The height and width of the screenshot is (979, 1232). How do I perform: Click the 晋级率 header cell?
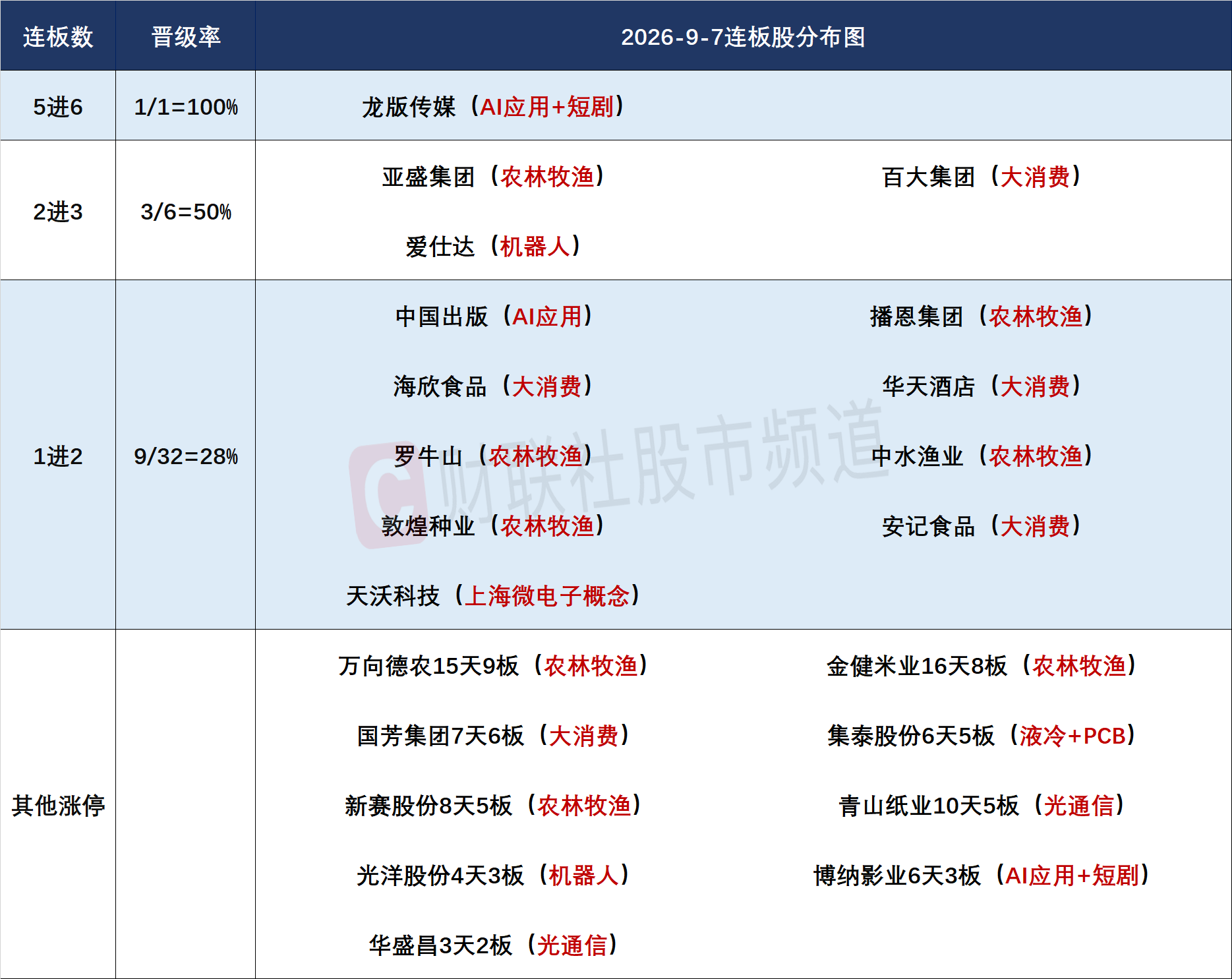point(186,36)
